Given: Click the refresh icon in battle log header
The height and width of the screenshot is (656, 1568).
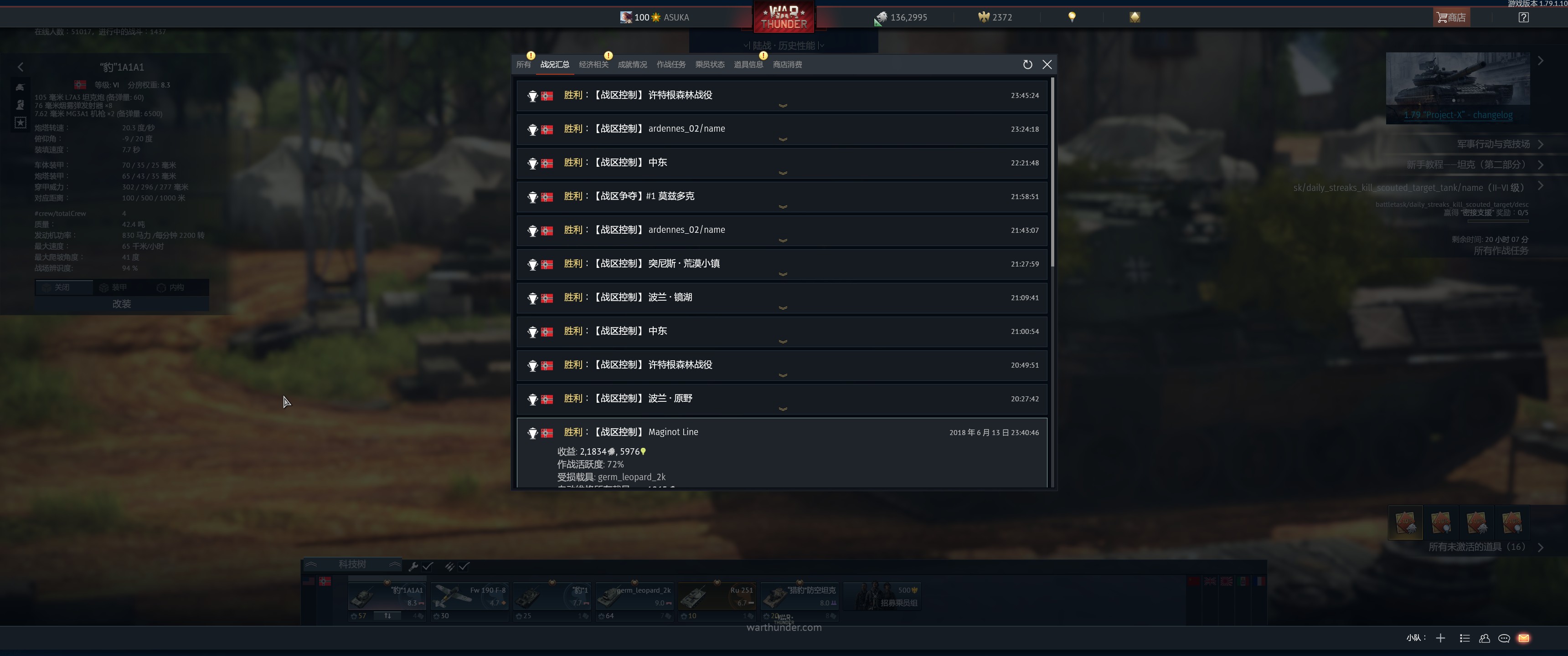Looking at the screenshot, I should (x=1027, y=65).
